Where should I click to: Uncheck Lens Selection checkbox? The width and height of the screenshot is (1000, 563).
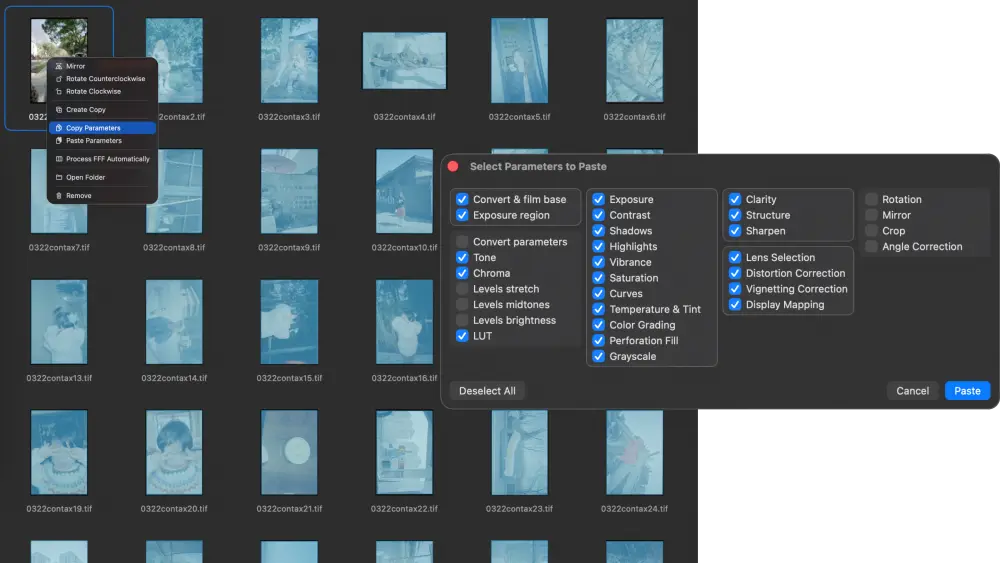click(735, 258)
